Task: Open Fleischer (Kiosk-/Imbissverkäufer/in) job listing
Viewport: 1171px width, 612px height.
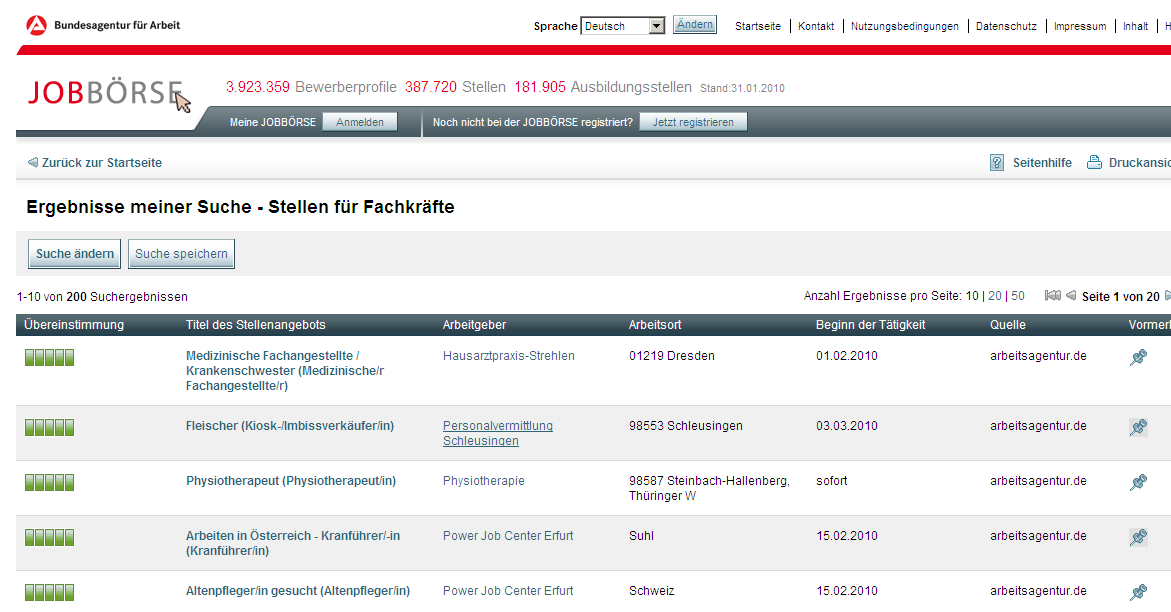Action: (x=290, y=426)
